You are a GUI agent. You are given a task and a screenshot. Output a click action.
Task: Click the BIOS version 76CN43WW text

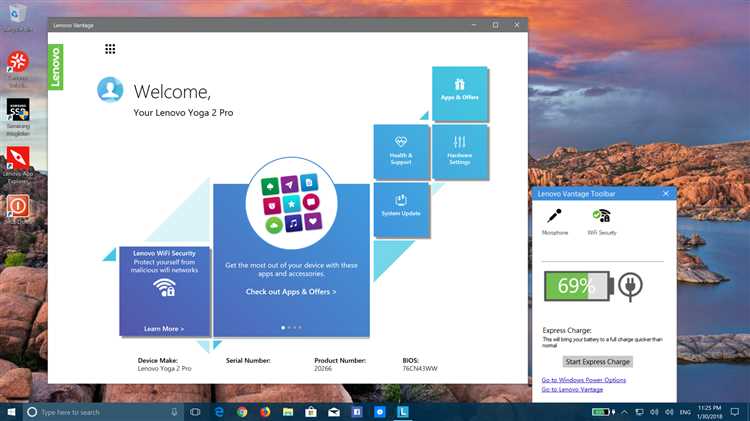[420, 368]
